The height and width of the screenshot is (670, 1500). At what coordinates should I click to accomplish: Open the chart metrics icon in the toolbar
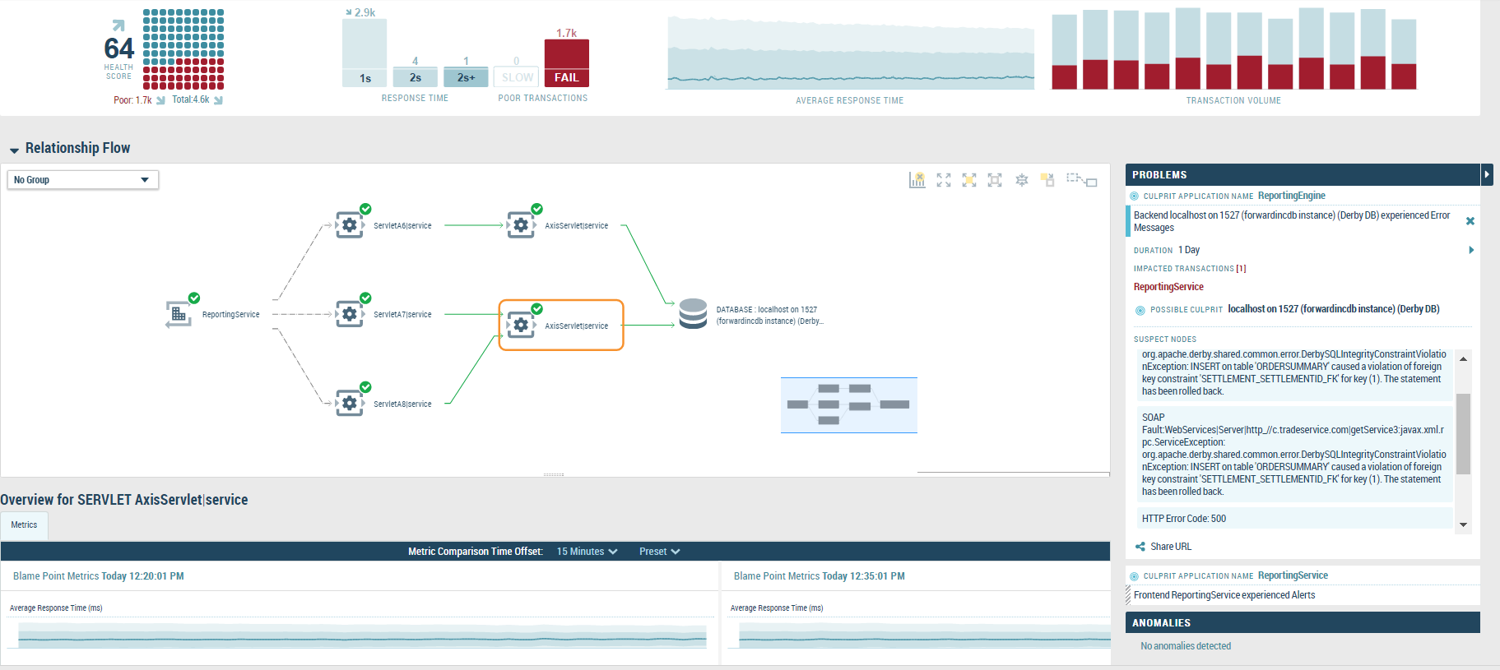point(917,180)
